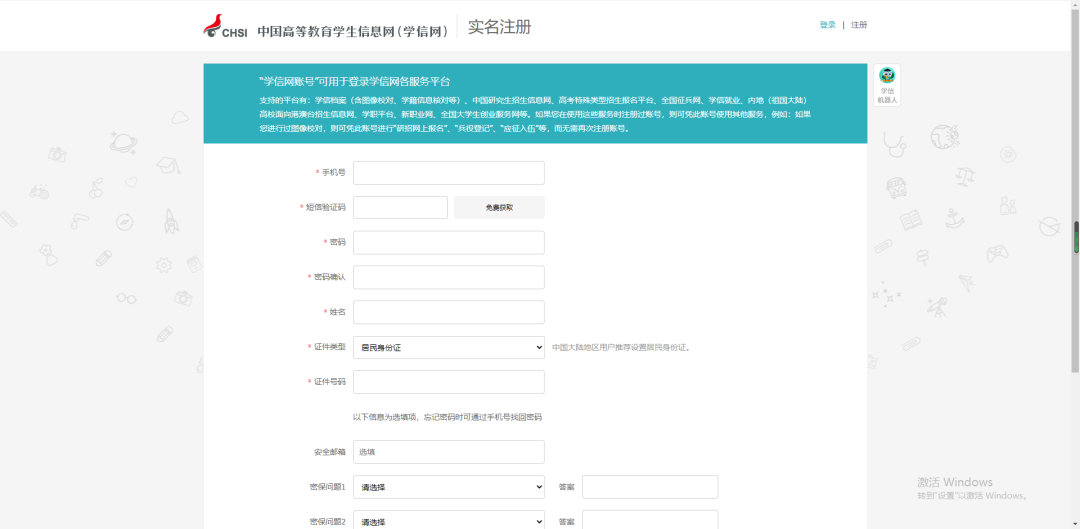Click the 免费获取 verification code button
Screen dimensions: 1080x529
pyautogui.click(x=499, y=207)
